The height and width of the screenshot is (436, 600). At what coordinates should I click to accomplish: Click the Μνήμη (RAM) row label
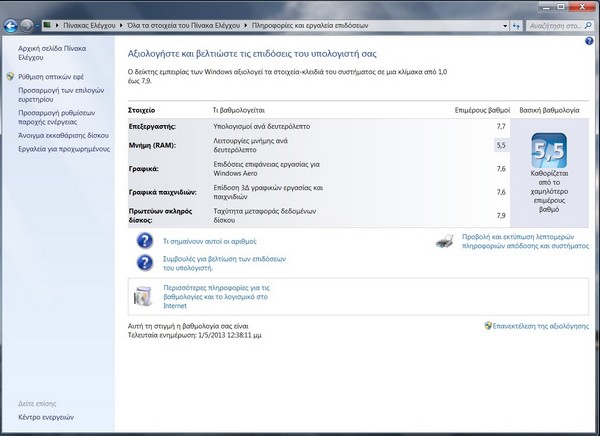pyautogui.click(x=152, y=145)
